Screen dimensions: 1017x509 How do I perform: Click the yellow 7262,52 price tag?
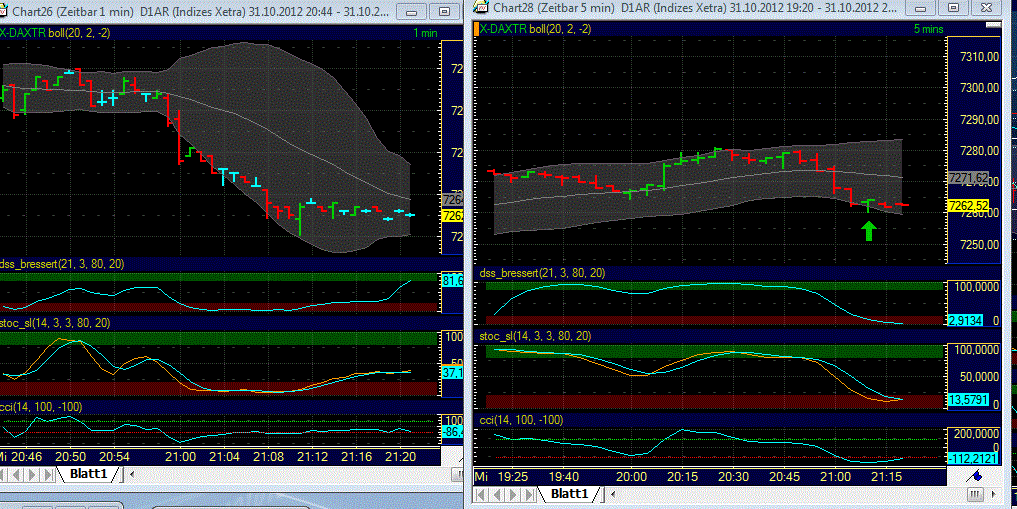(x=968, y=206)
